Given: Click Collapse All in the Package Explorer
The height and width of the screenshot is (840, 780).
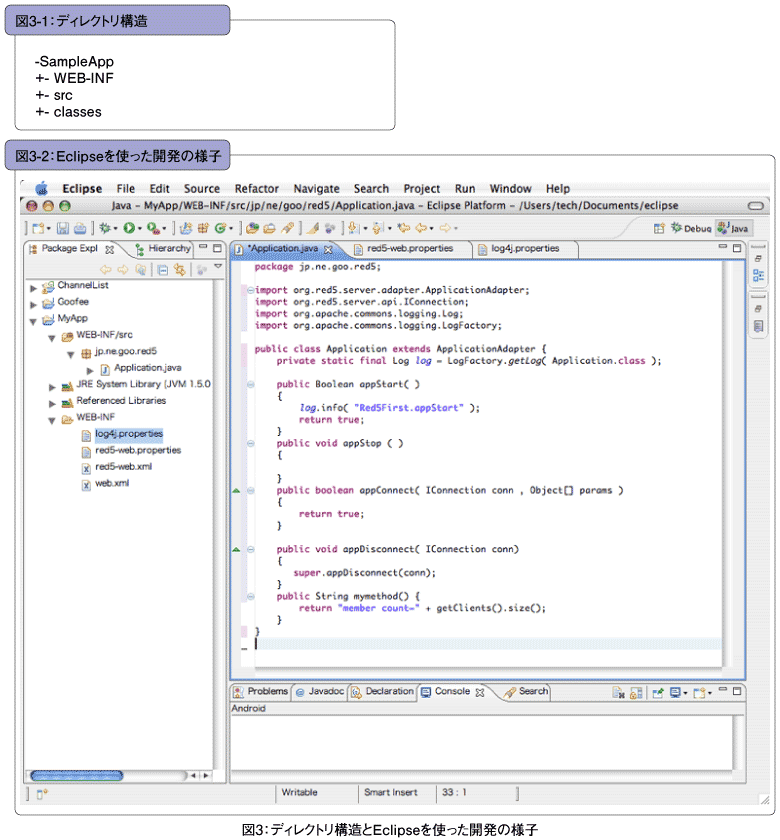Looking at the screenshot, I should 163,270.
